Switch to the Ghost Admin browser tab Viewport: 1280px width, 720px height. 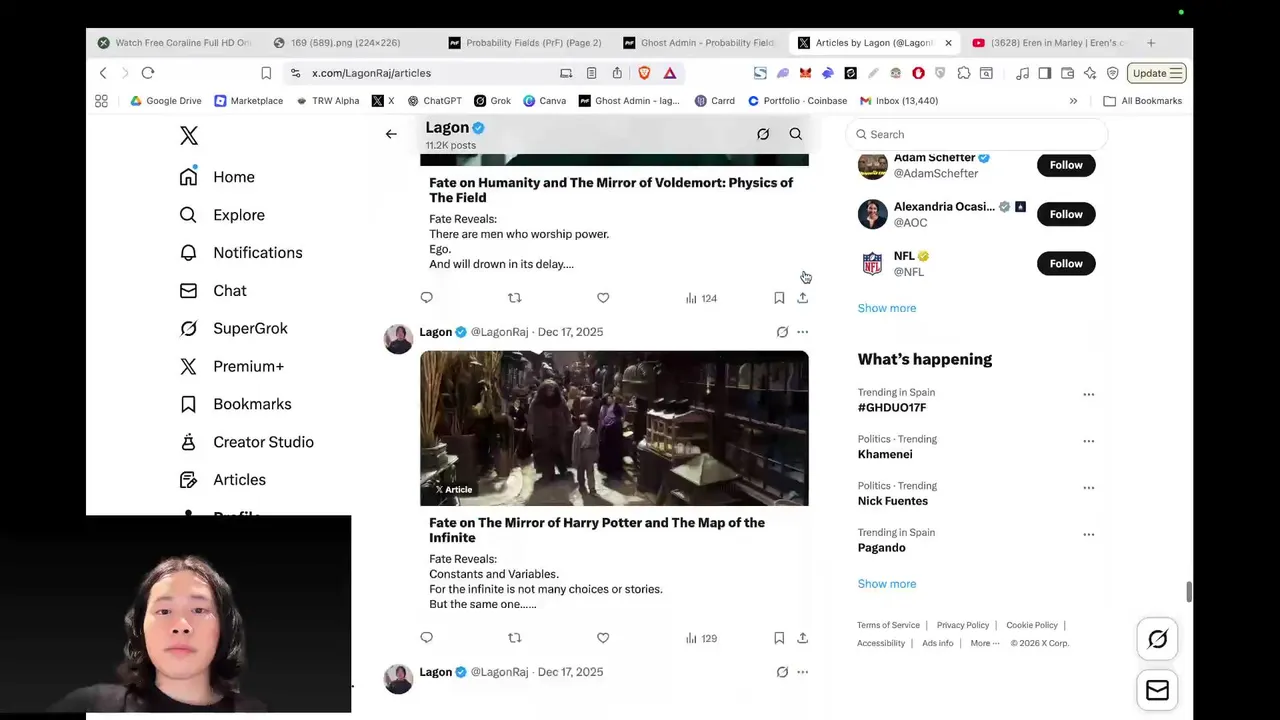tap(700, 43)
